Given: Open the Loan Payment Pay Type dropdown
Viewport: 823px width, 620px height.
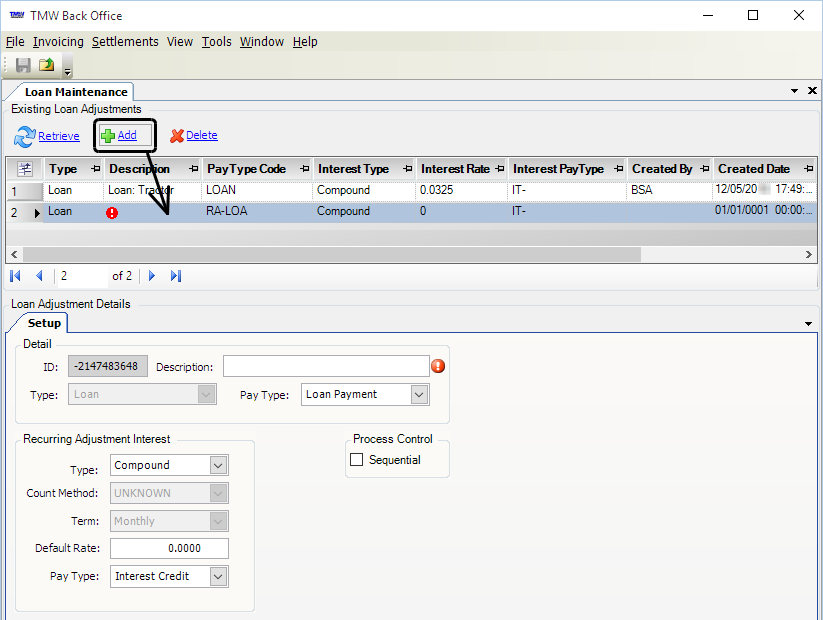Looking at the screenshot, I should click(x=419, y=395).
